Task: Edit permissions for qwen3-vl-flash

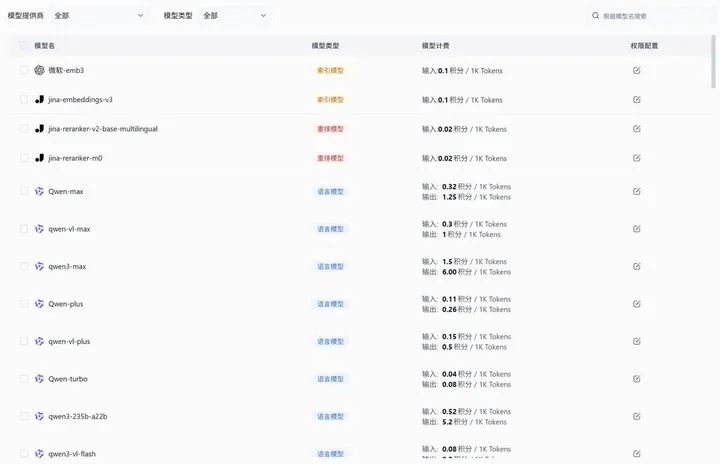Action: 636,454
